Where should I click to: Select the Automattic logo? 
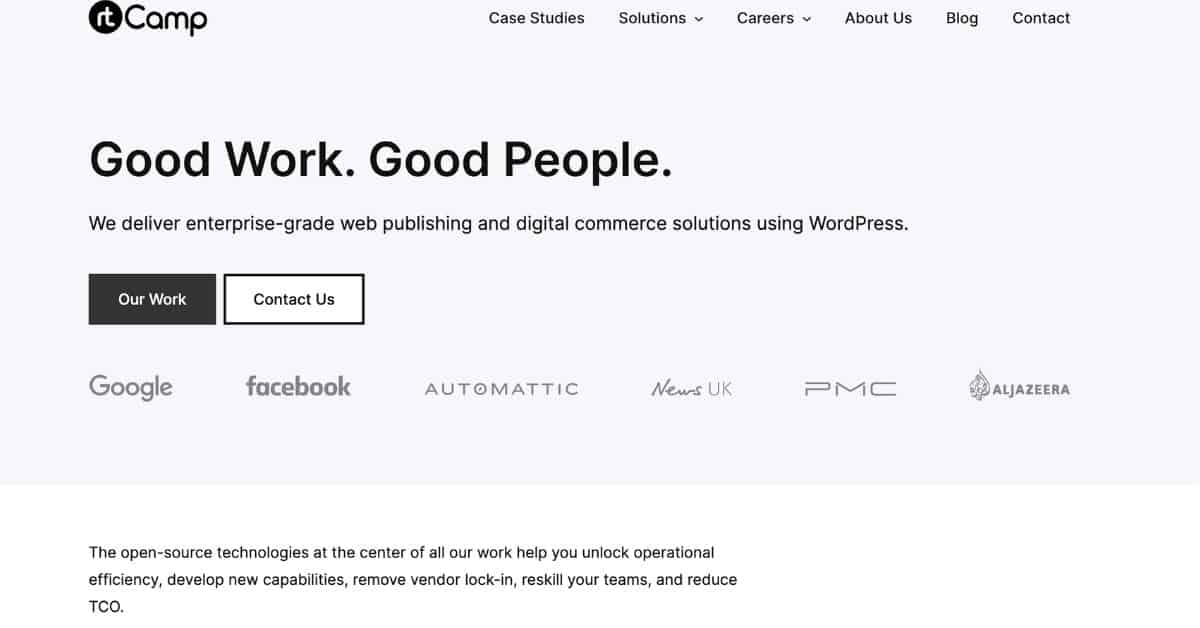click(501, 389)
